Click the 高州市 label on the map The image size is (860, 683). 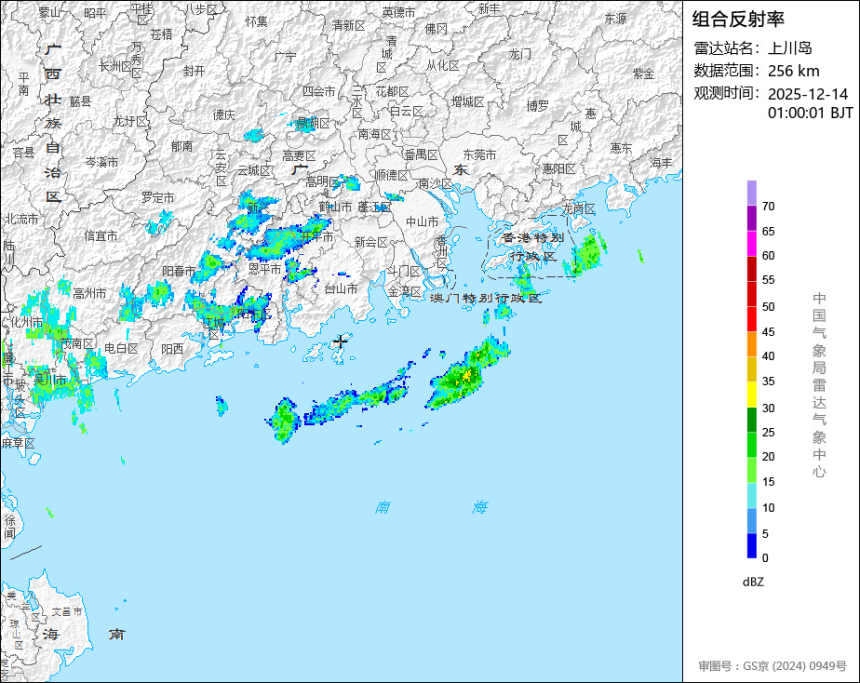[90, 294]
